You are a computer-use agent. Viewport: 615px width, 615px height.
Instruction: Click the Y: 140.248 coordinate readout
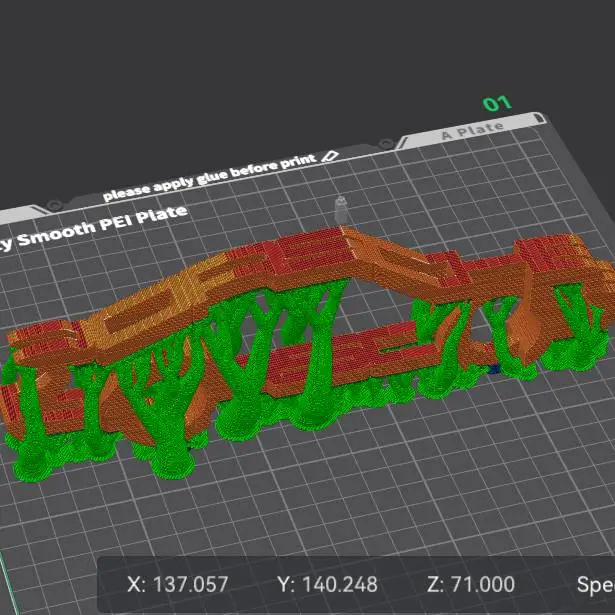(328, 584)
